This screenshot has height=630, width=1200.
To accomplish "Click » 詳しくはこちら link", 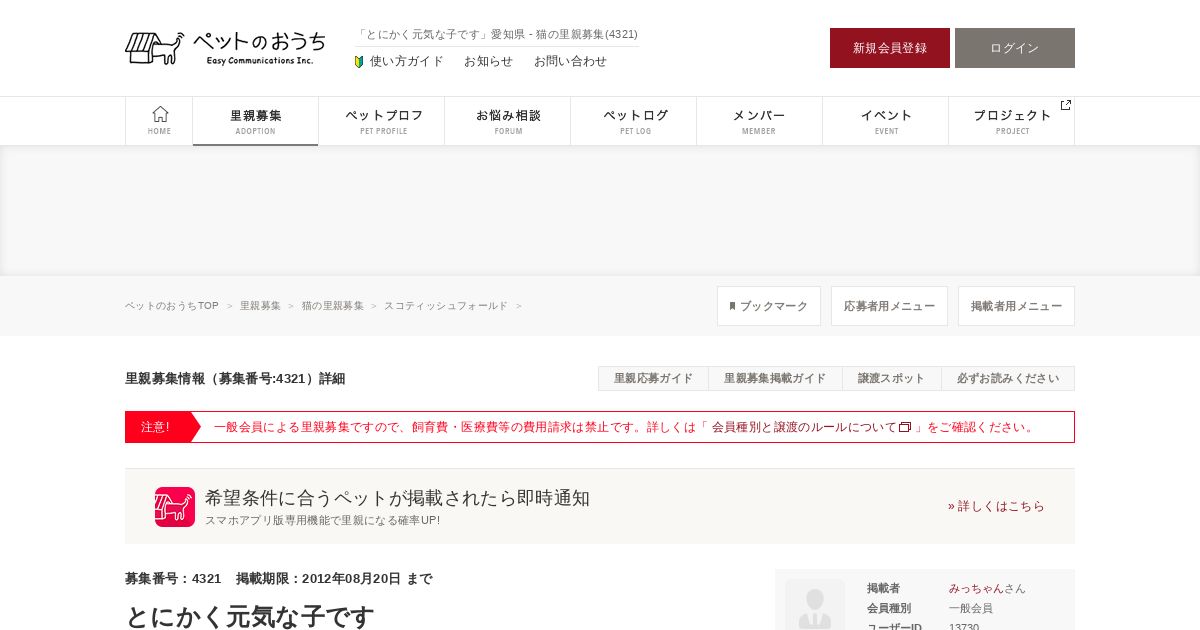I will [x=996, y=506].
